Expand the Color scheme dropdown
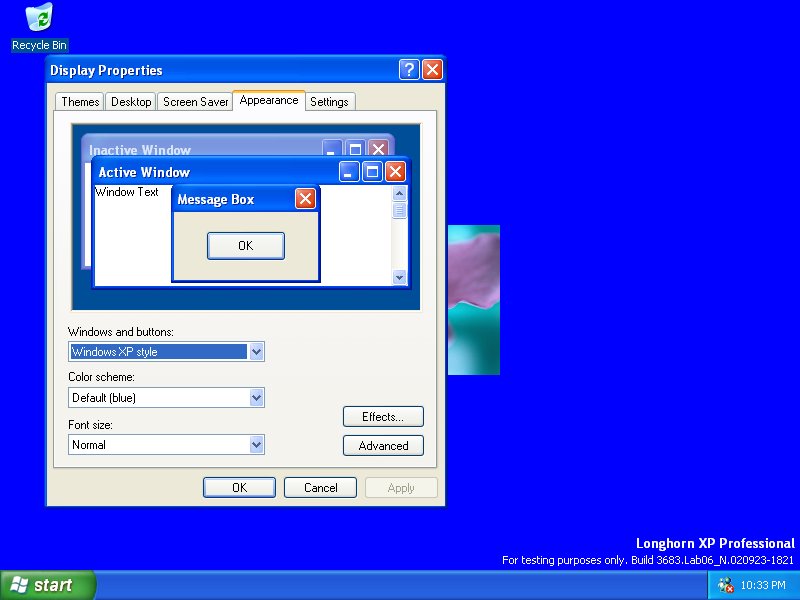 pyautogui.click(x=256, y=398)
